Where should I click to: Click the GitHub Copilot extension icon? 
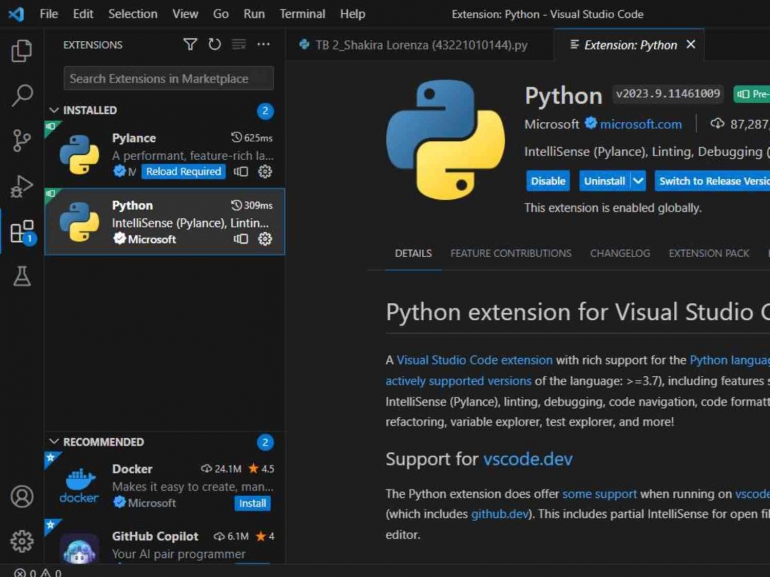point(79,549)
